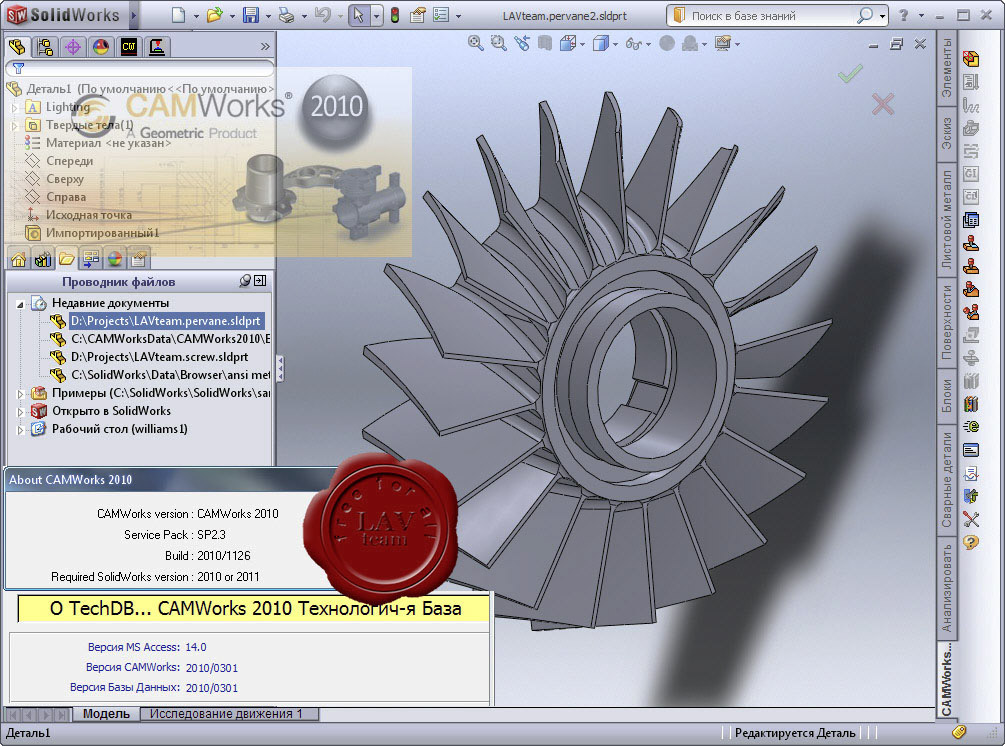This screenshot has height=746, width=1005.
Task: Open the Appearances sphere tab icon
Action: pyautogui.click(x=115, y=260)
